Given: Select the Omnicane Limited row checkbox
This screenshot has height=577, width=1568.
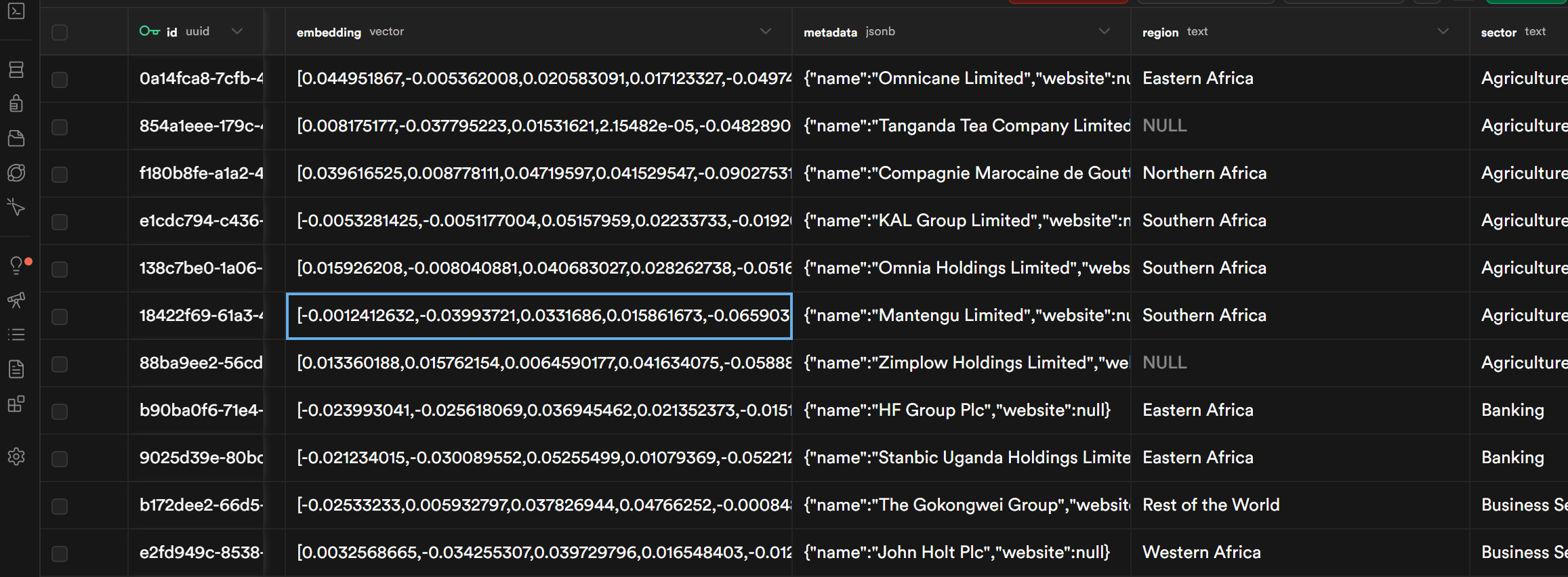Looking at the screenshot, I should [60, 79].
